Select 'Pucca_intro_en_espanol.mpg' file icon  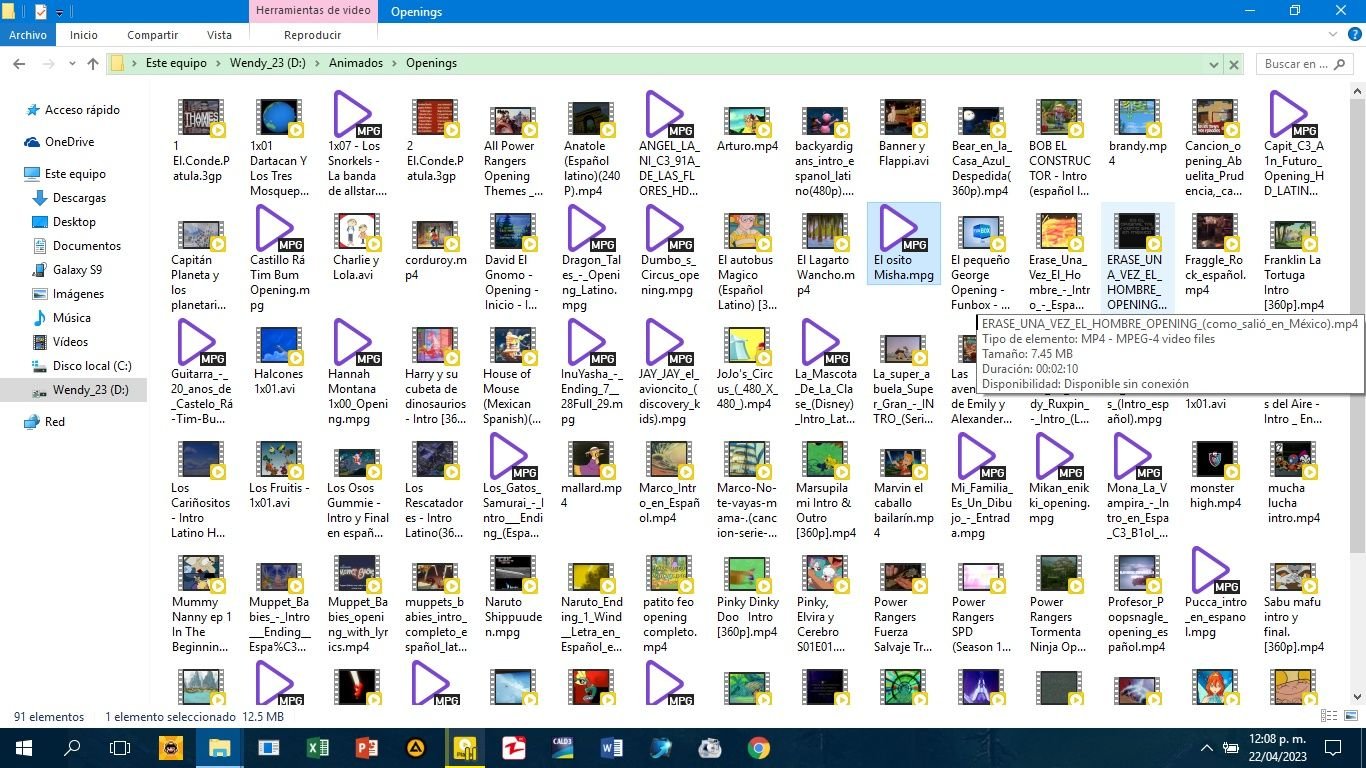(x=1215, y=571)
